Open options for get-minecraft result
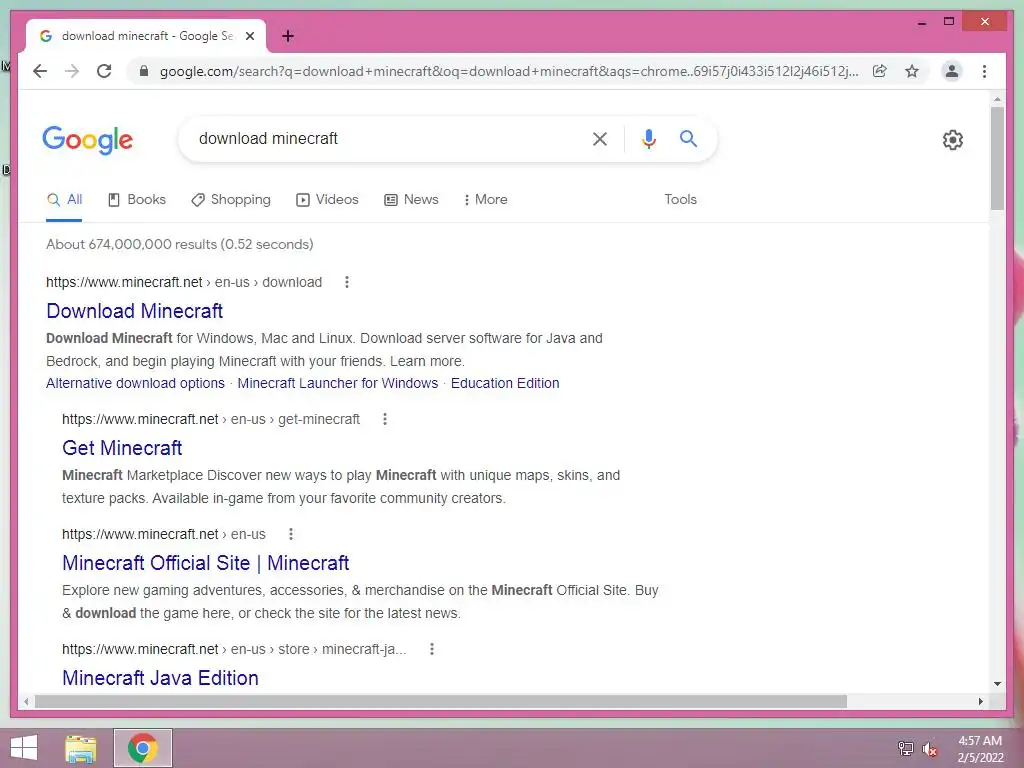Screen dimensions: 1024x768 point(385,419)
